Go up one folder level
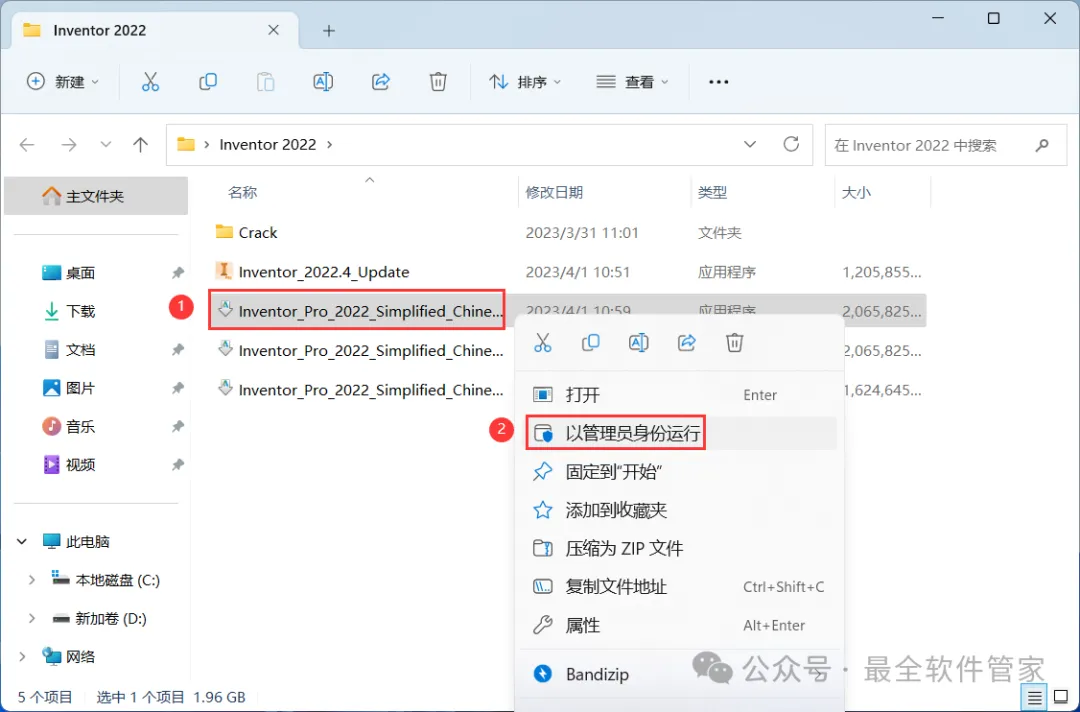1080x712 pixels. (141, 145)
